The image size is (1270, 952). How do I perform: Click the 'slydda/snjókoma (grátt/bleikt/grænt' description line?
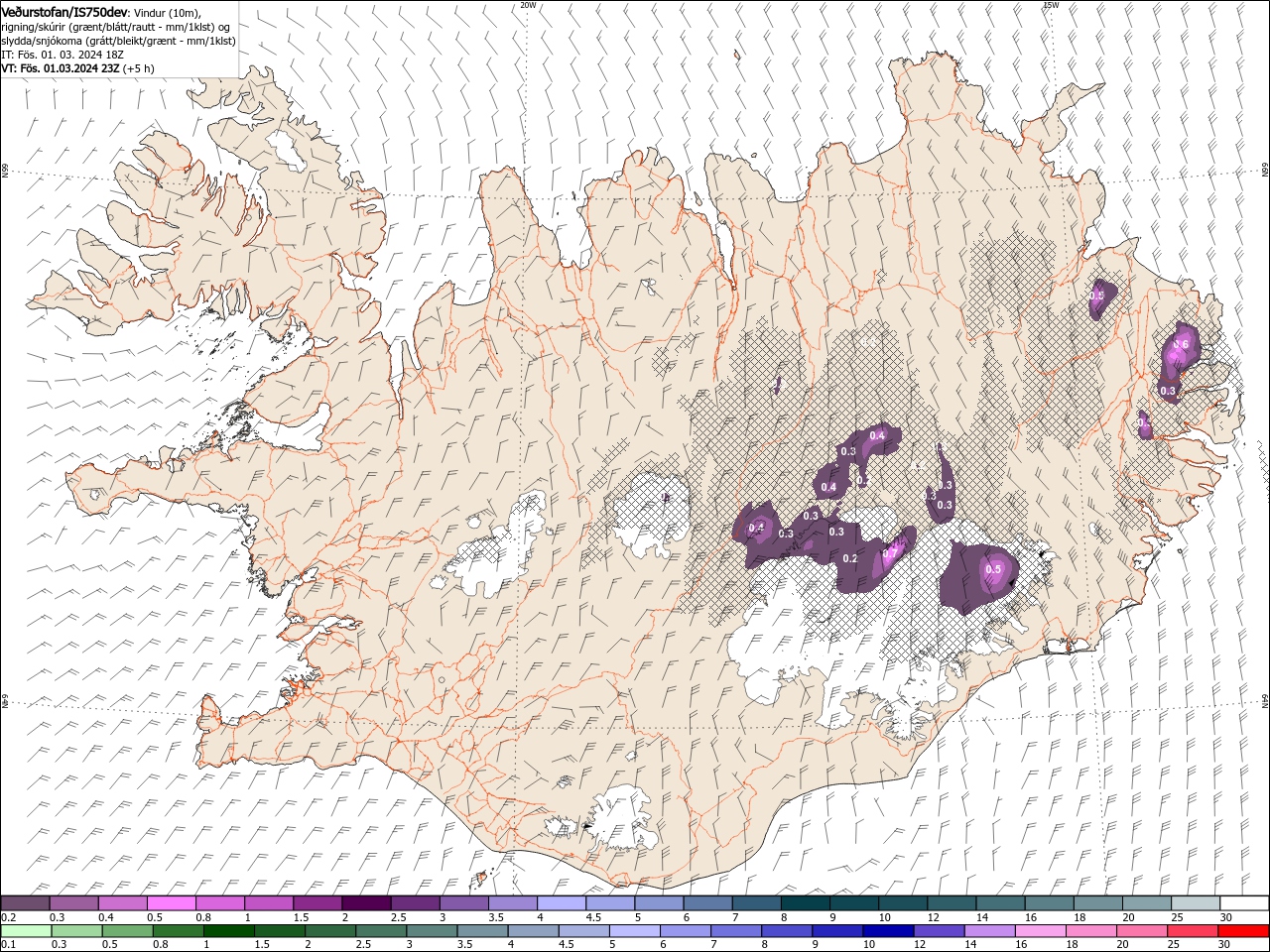tap(118, 40)
